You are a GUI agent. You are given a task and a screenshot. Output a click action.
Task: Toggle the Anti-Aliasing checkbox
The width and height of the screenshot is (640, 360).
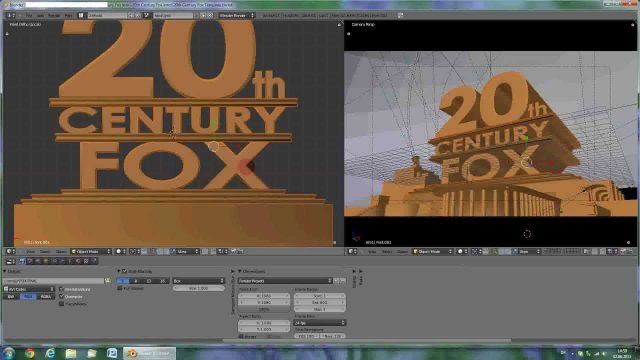124,271
